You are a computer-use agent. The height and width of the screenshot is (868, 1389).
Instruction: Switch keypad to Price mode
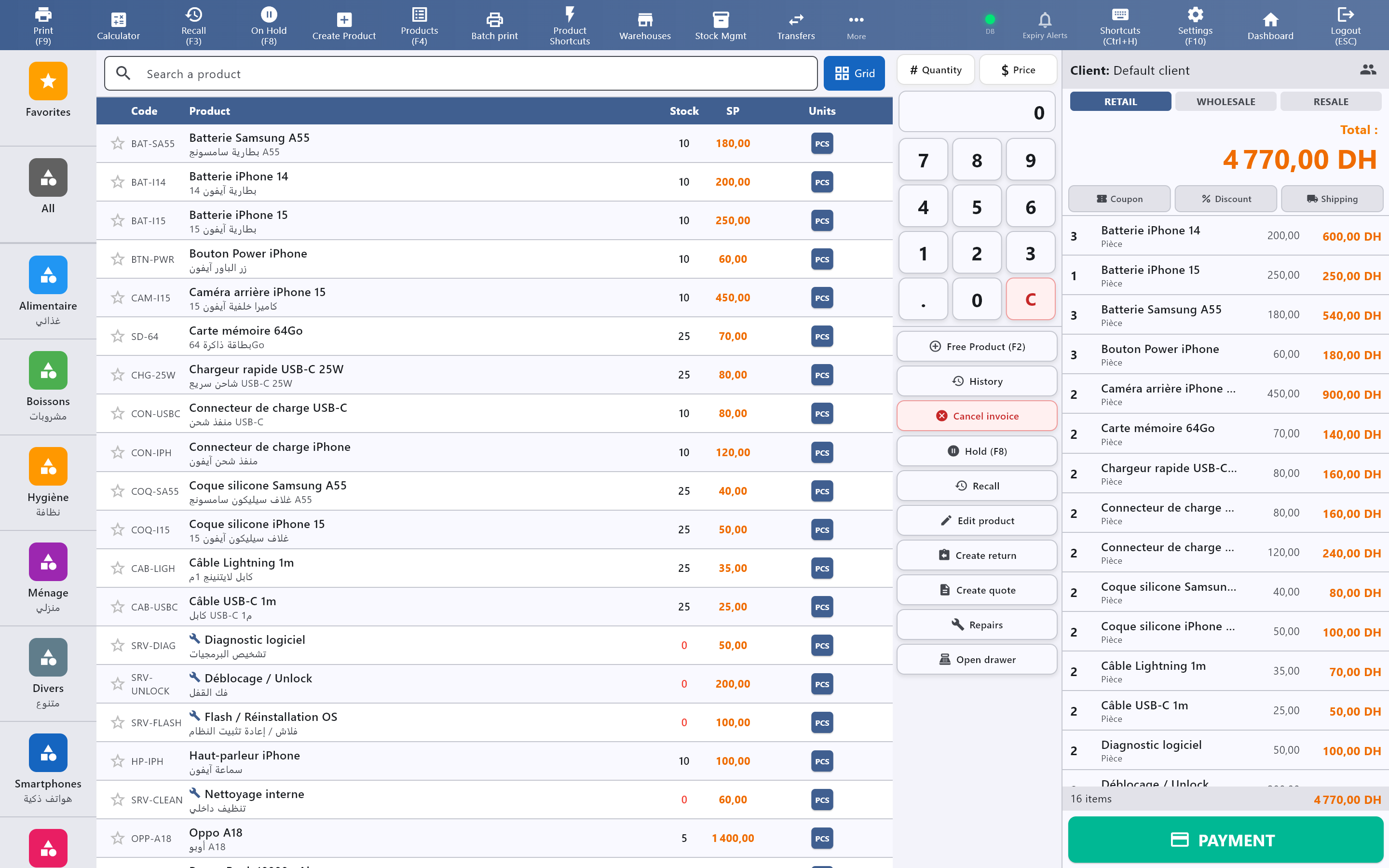point(1018,69)
